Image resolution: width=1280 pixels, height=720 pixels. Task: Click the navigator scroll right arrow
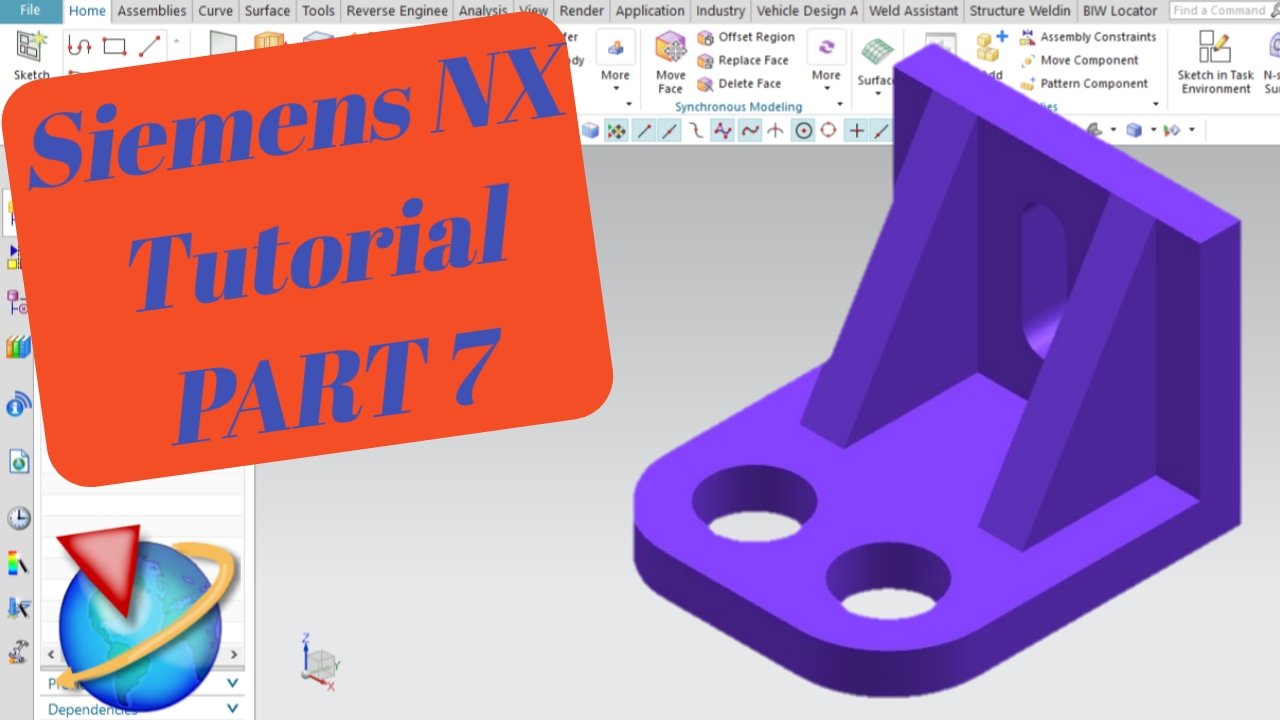click(235, 654)
